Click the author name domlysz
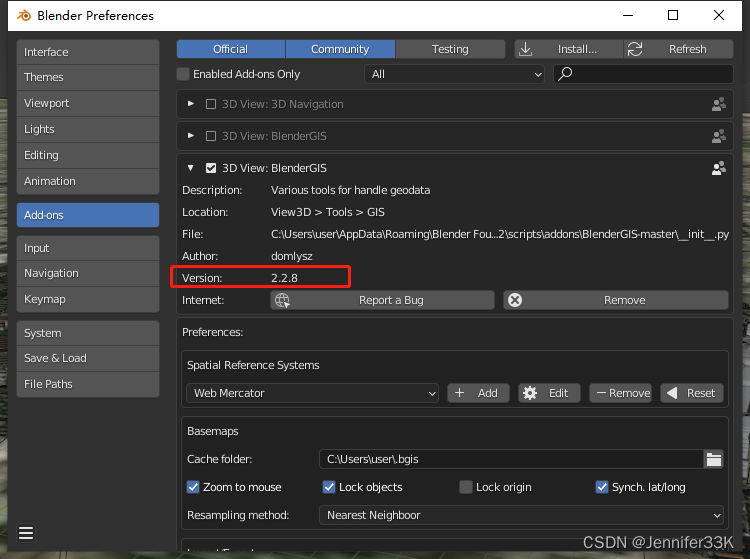The width and height of the screenshot is (750, 559). click(292, 256)
